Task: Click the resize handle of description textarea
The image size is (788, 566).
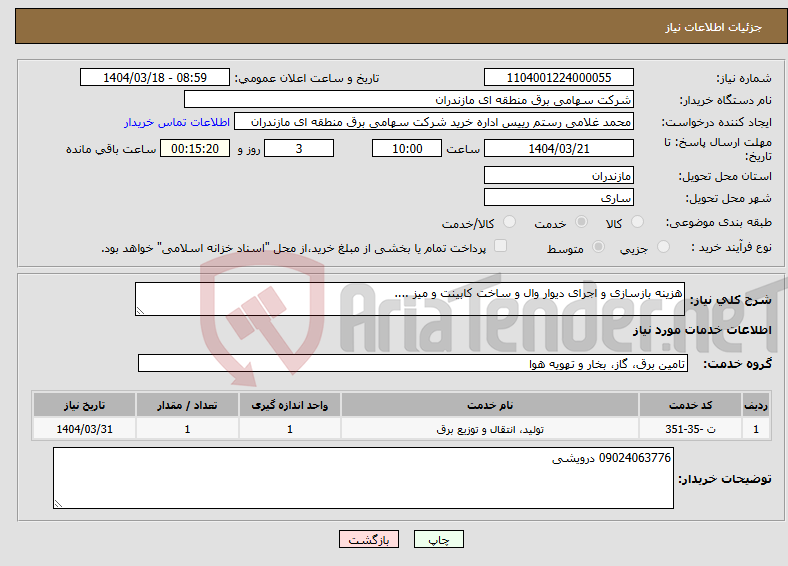Action: point(140,311)
